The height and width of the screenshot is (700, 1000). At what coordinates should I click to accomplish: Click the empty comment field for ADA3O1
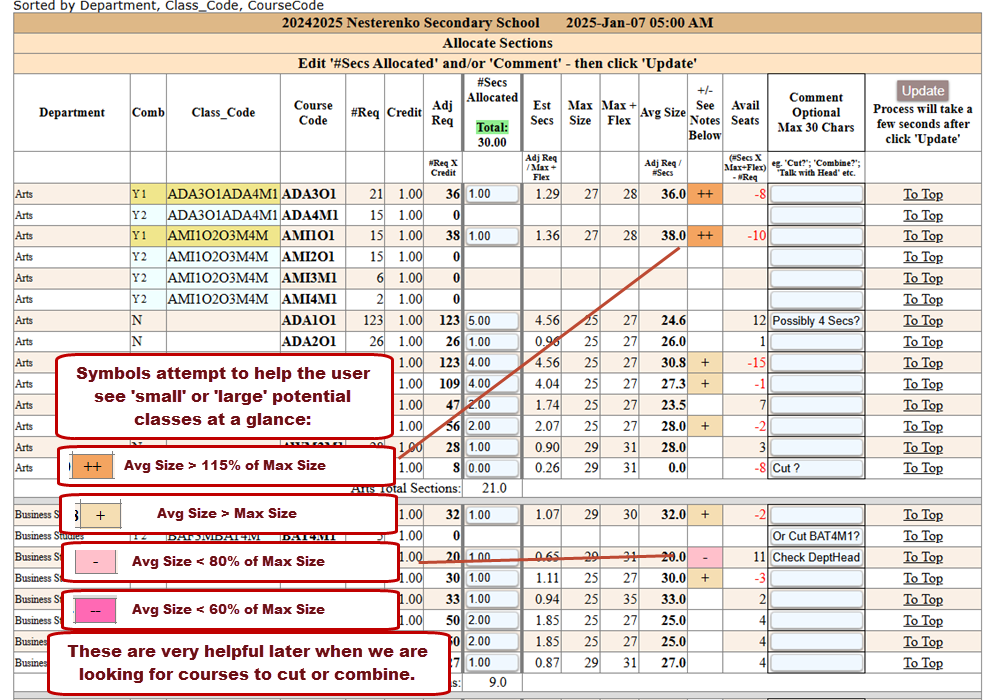[x=816, y=194]
